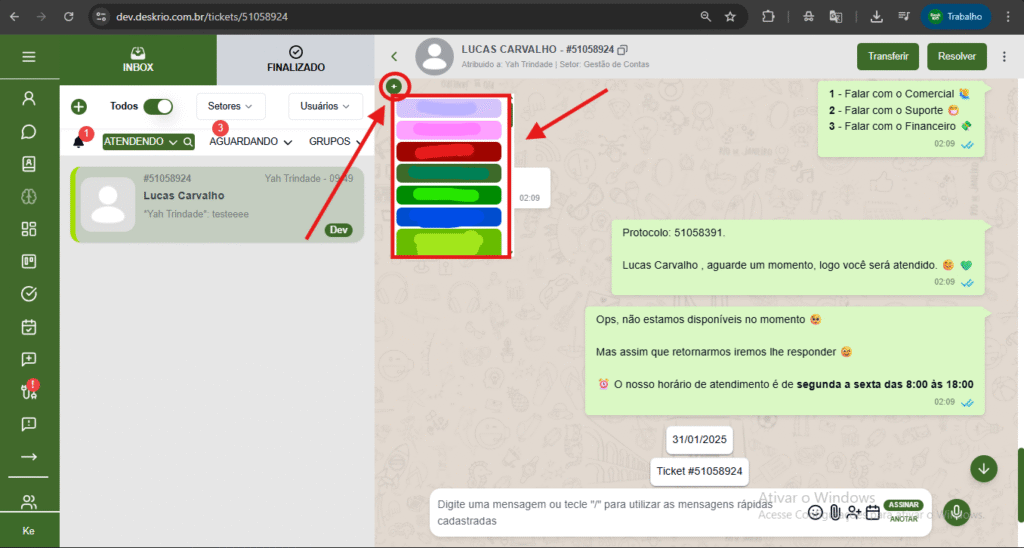Record audio with the microphone button
1024x548 pixels.
pyautogui.click(x=956, y=512)
